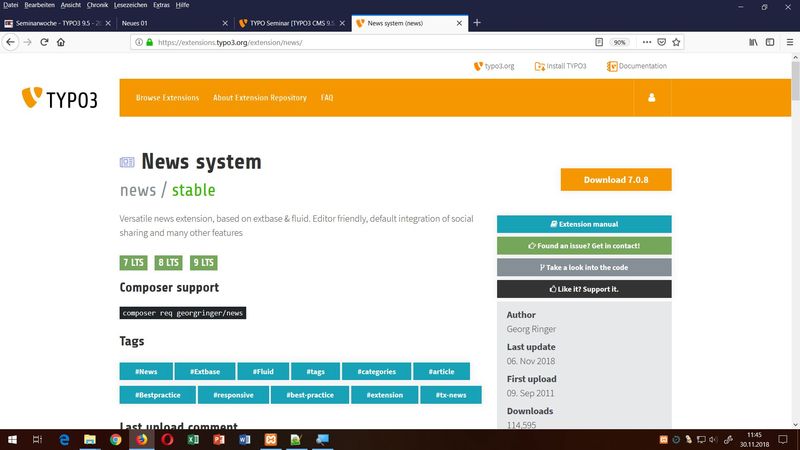Go back with the browser back arrow
Viewport: 800px width, 450px height.
click(x=11, y=42)
